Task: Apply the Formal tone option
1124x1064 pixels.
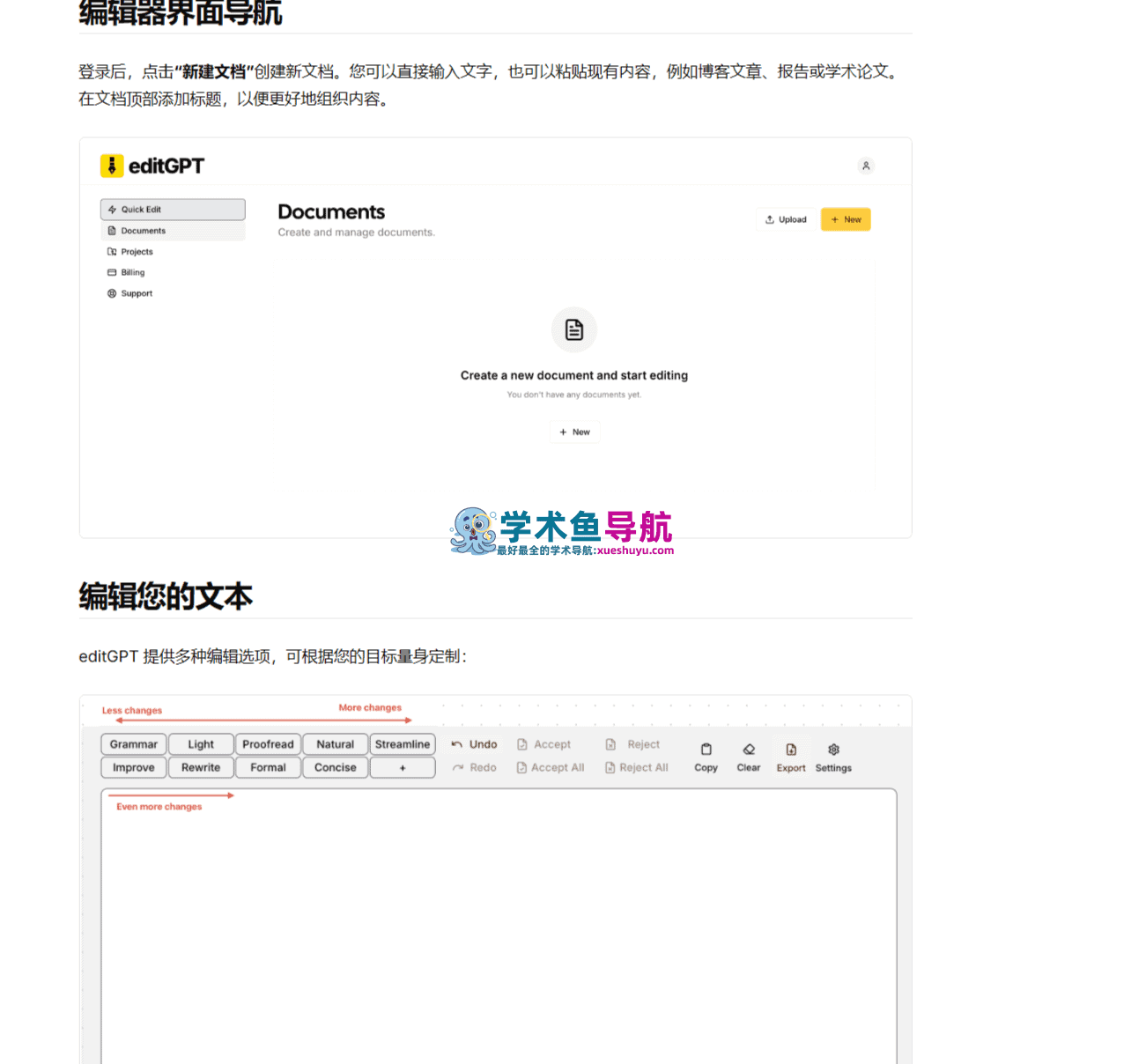Action: [x=268, y=768]
